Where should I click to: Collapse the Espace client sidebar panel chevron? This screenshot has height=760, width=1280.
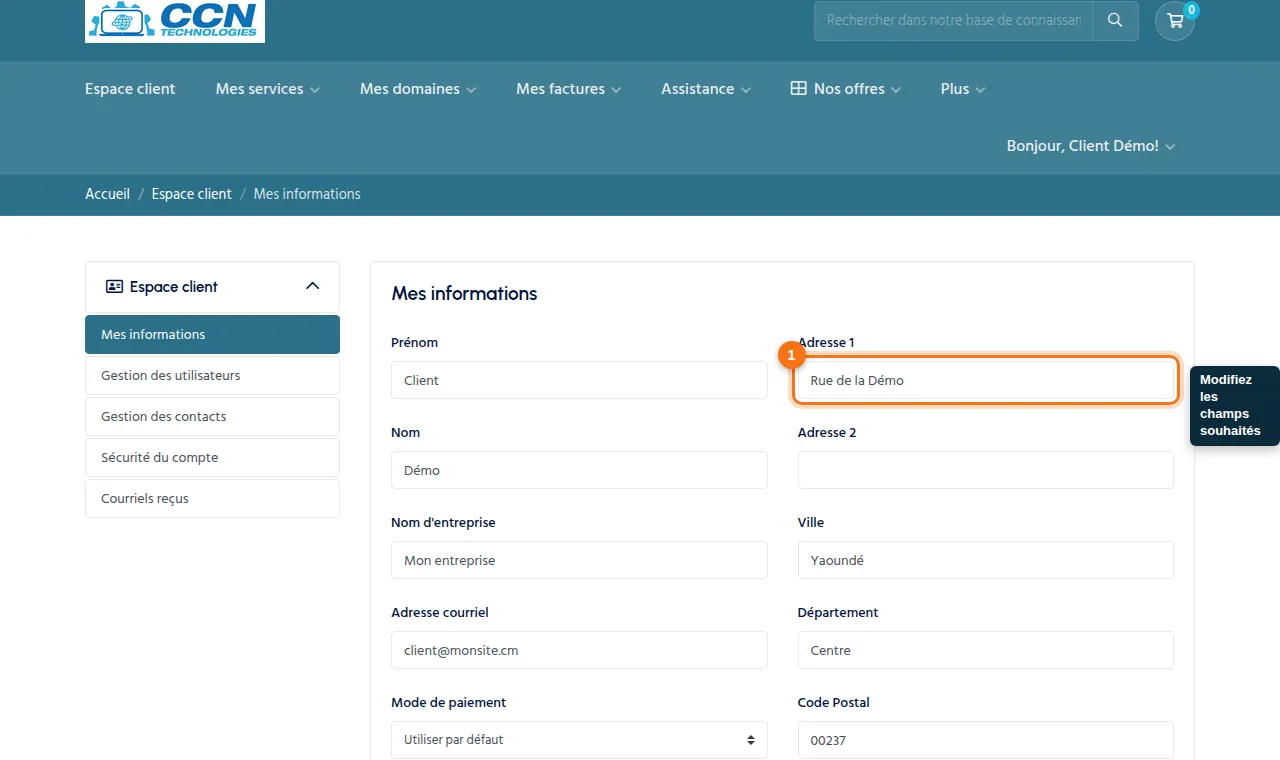coord(312,286)
